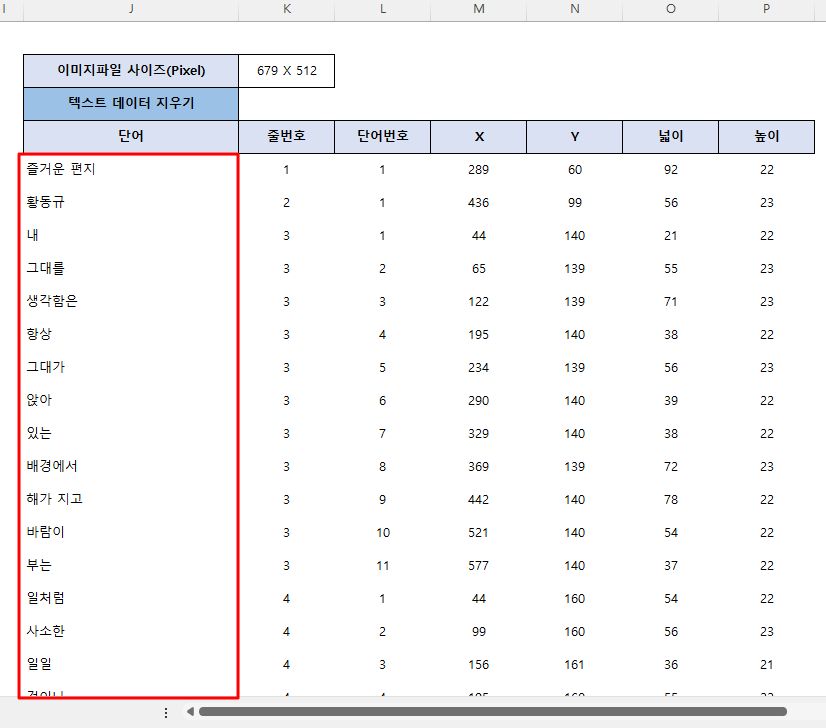The image size is (826, 728).
Task: Click 넓이 value 78 in 해가 지고 row
Action: [671, 500]
